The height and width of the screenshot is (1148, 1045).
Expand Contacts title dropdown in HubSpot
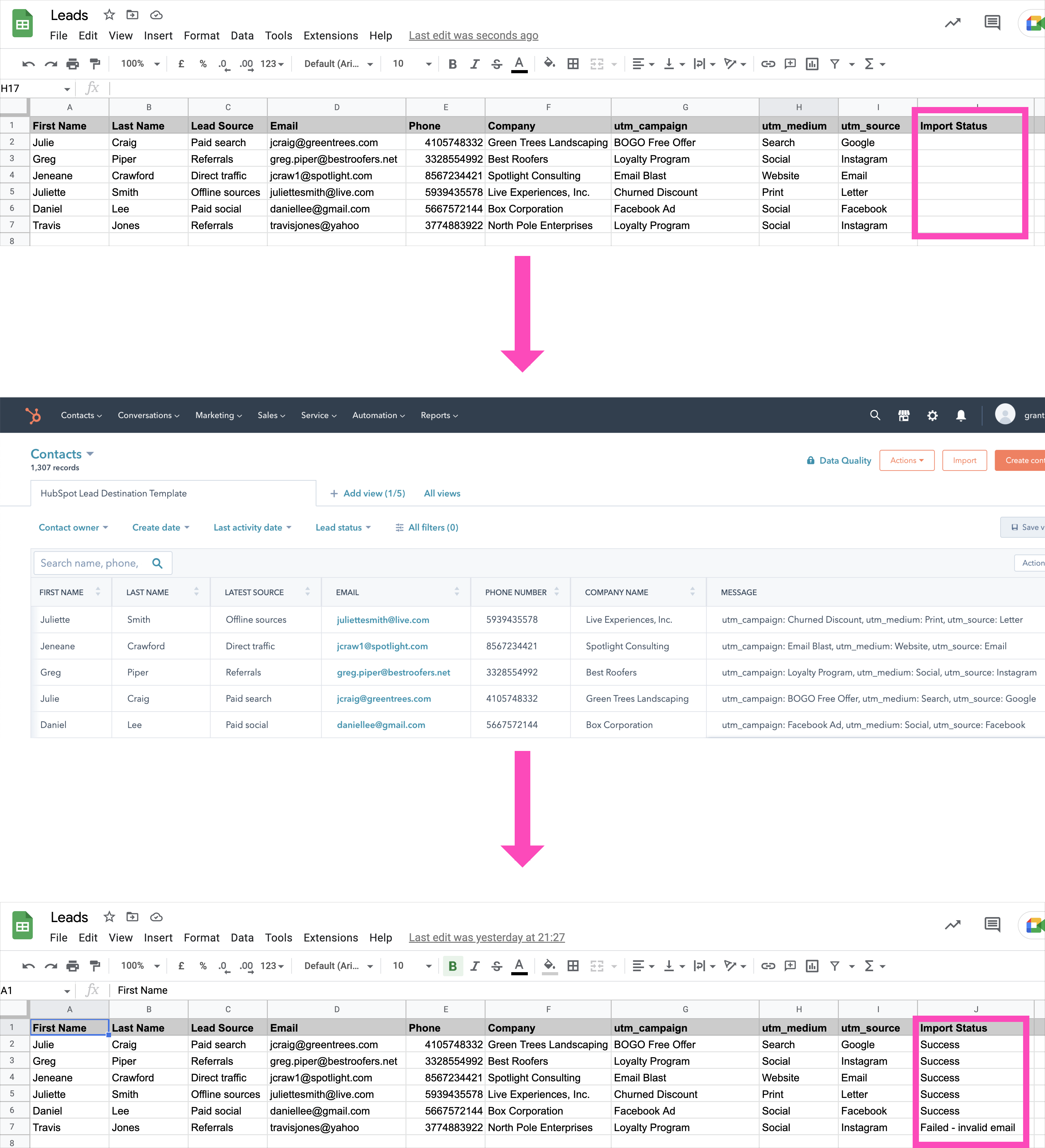tap(90, 454)
